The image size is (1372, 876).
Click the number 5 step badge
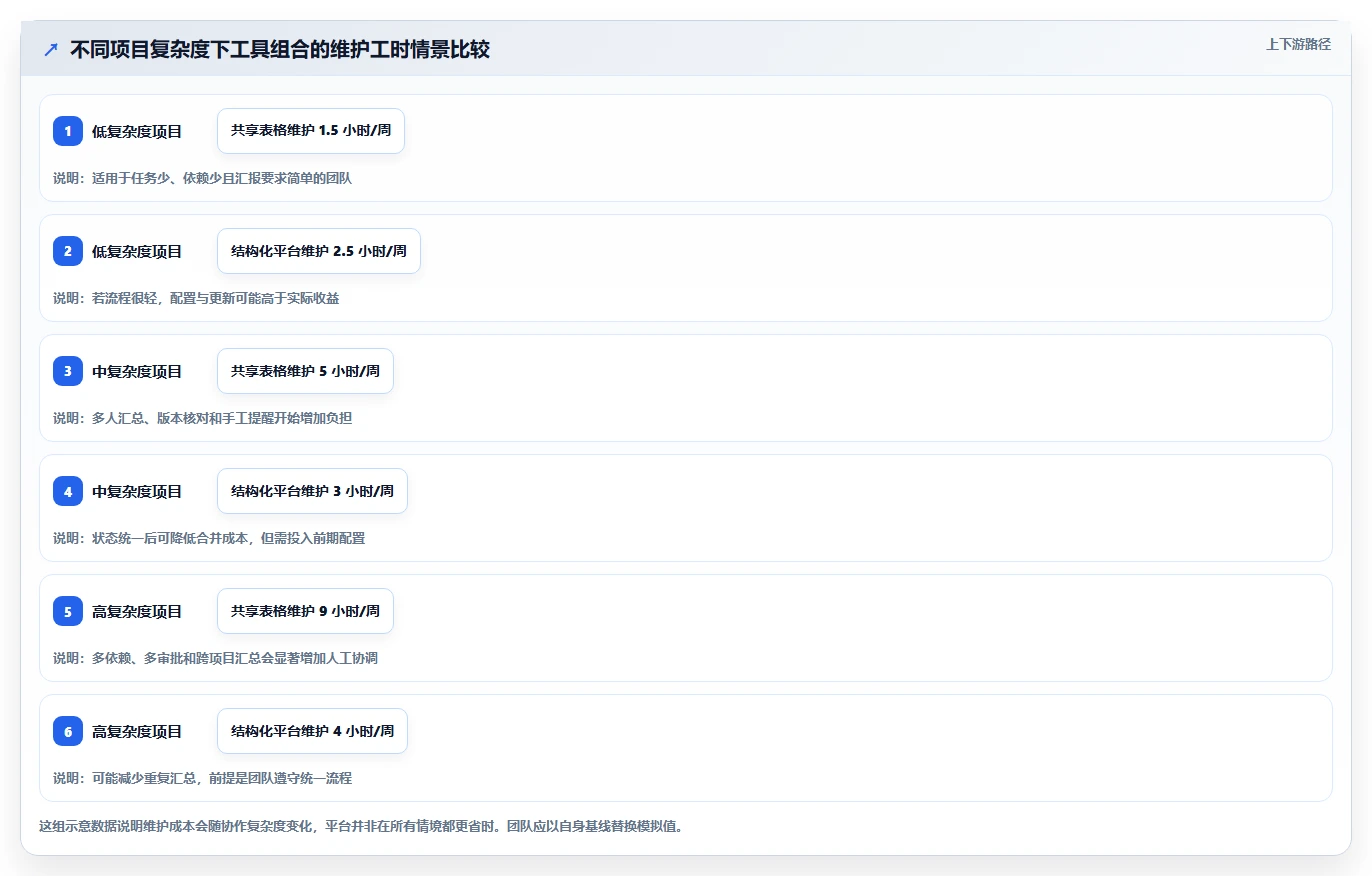[68, 611]
